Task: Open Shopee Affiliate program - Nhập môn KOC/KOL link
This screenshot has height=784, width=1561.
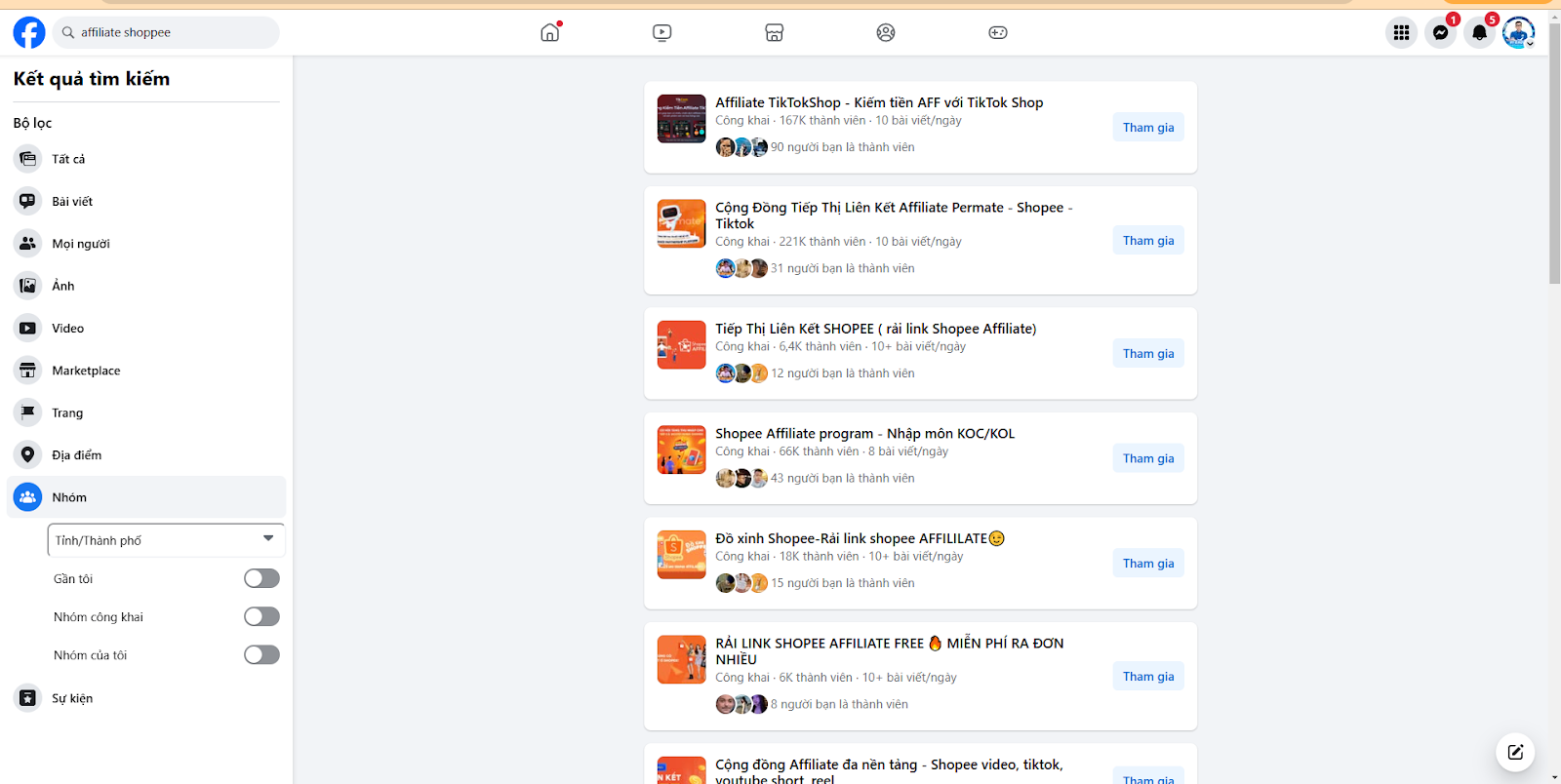Action: (x=865, y=434)
